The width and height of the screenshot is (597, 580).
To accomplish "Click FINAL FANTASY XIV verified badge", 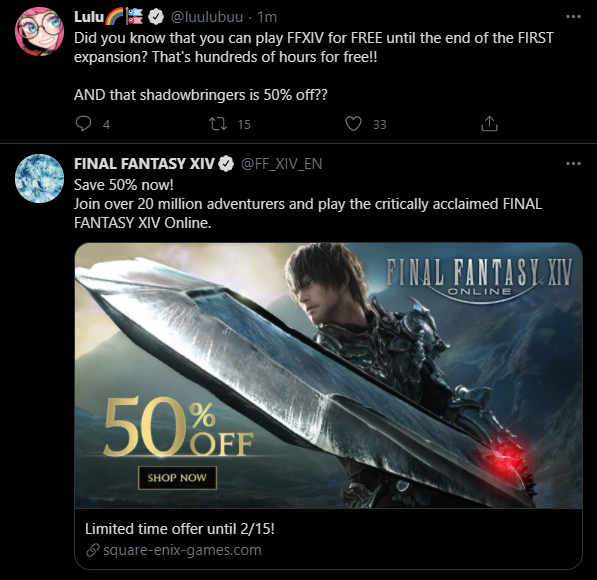I will click(x=226, y=164).
